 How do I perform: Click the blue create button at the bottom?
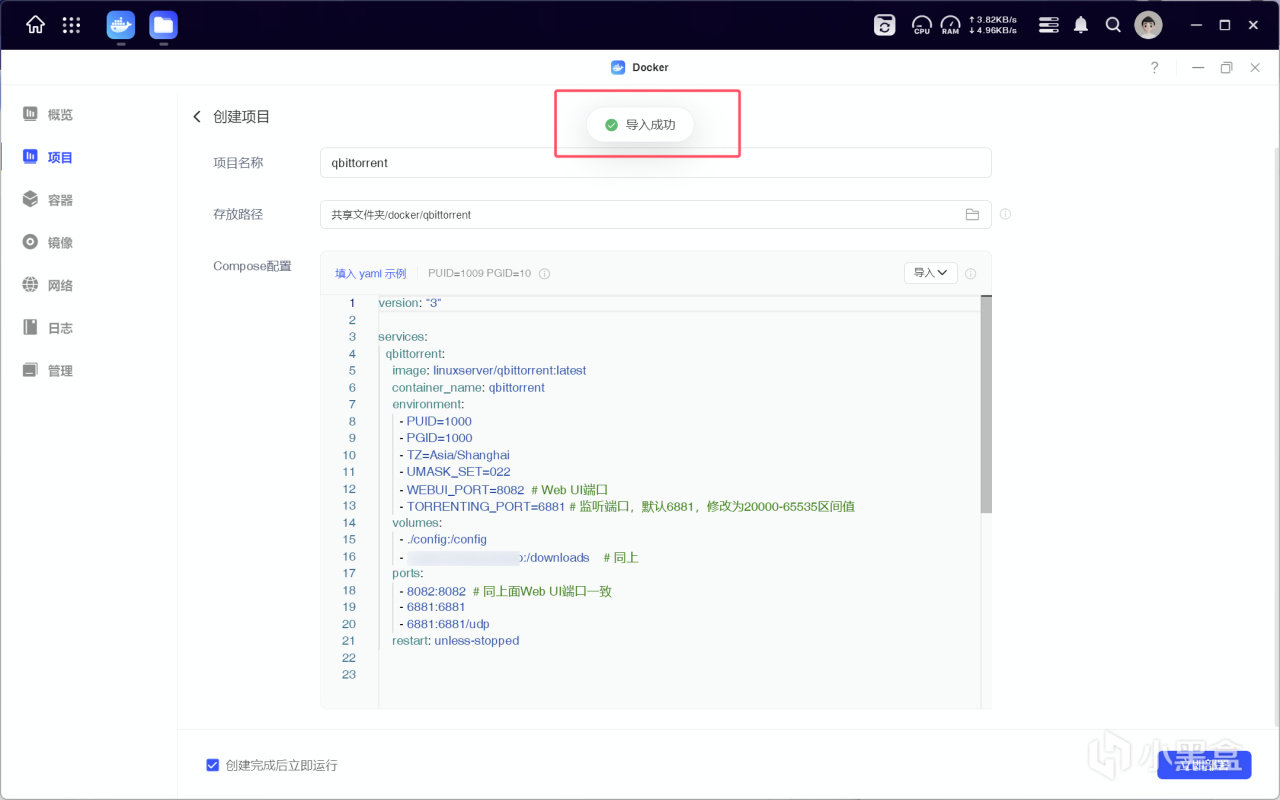(1204, 764)
